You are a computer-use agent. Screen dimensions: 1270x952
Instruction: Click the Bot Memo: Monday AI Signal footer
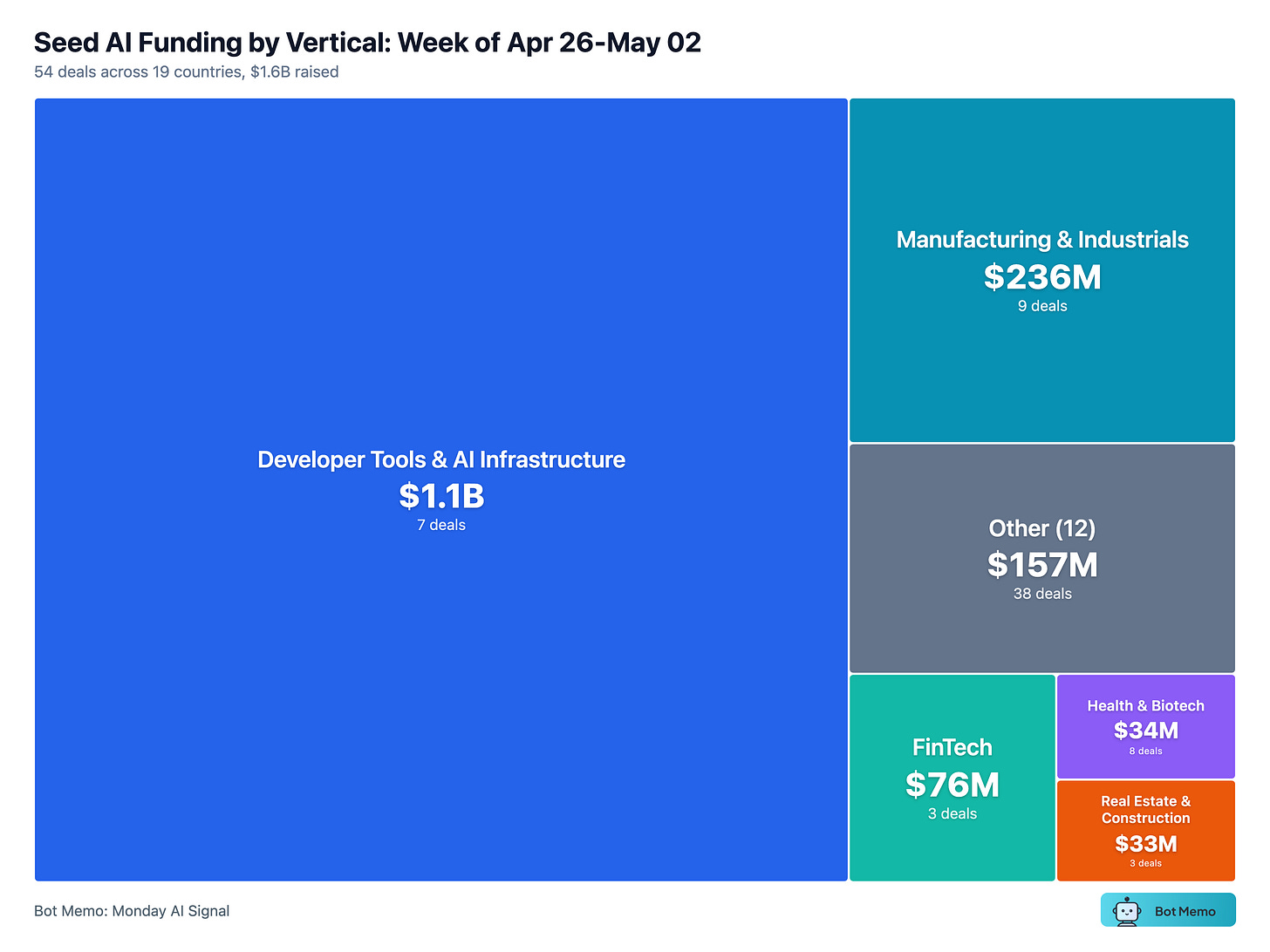[x=132, y=911]
